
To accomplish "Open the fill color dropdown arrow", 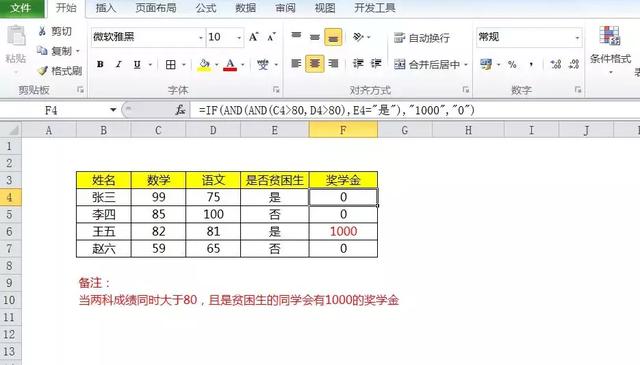I will [216, 65].
